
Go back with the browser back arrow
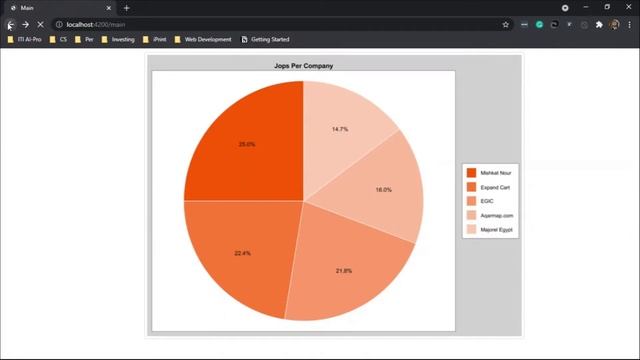coord(11,24)
